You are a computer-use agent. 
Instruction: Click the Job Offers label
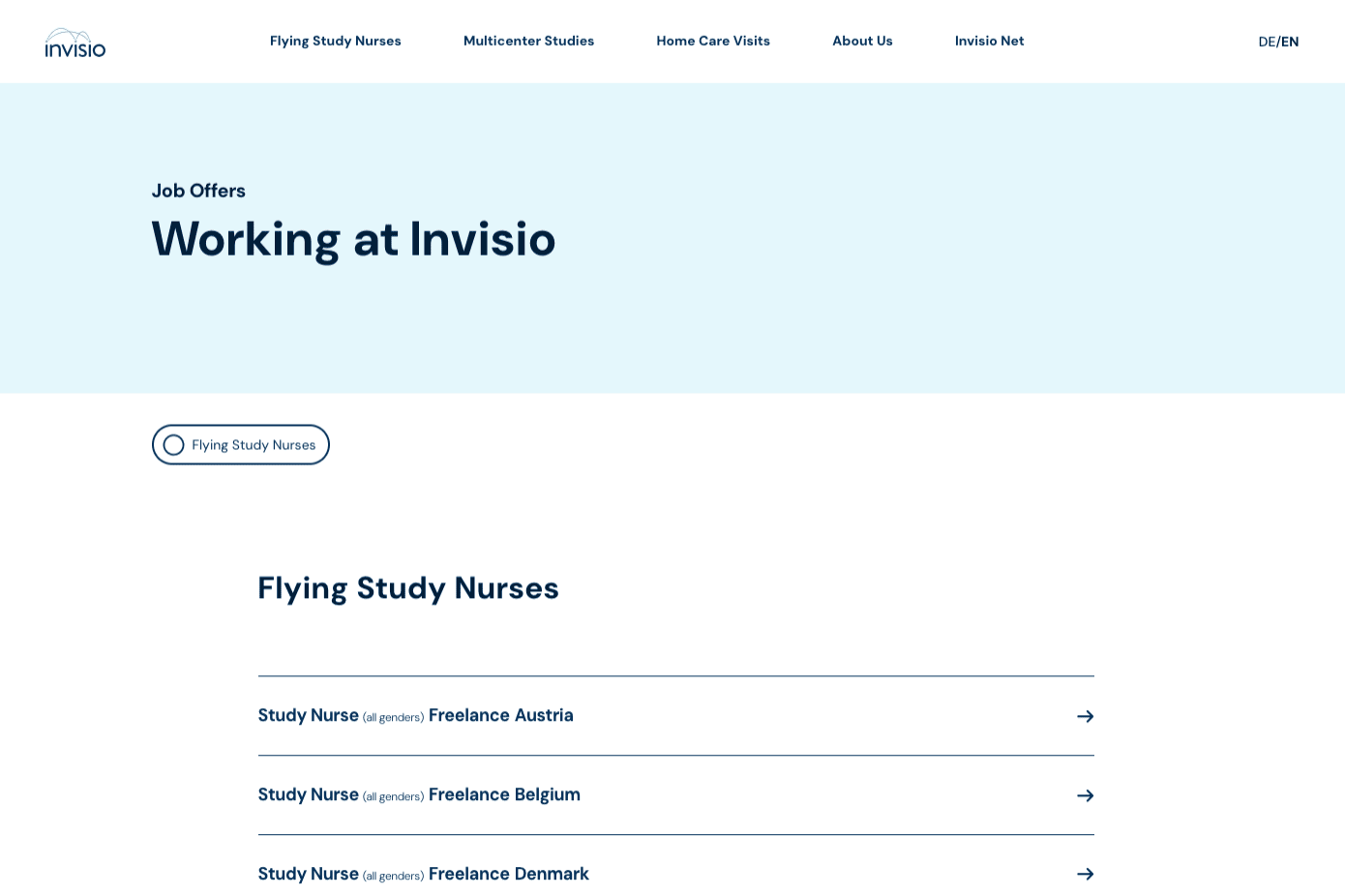198,191
